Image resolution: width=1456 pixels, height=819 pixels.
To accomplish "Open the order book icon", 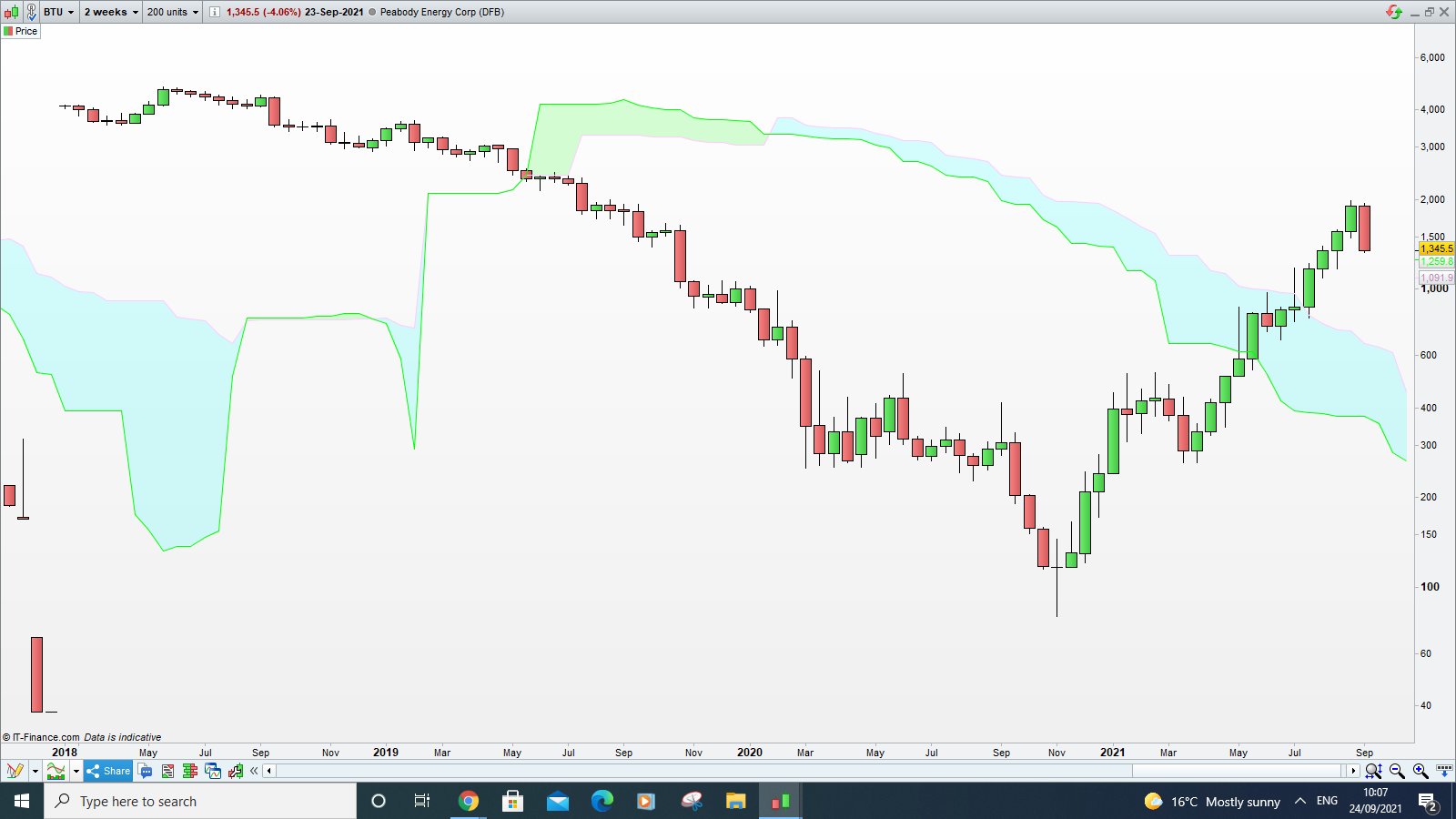I will click(189, 771).
